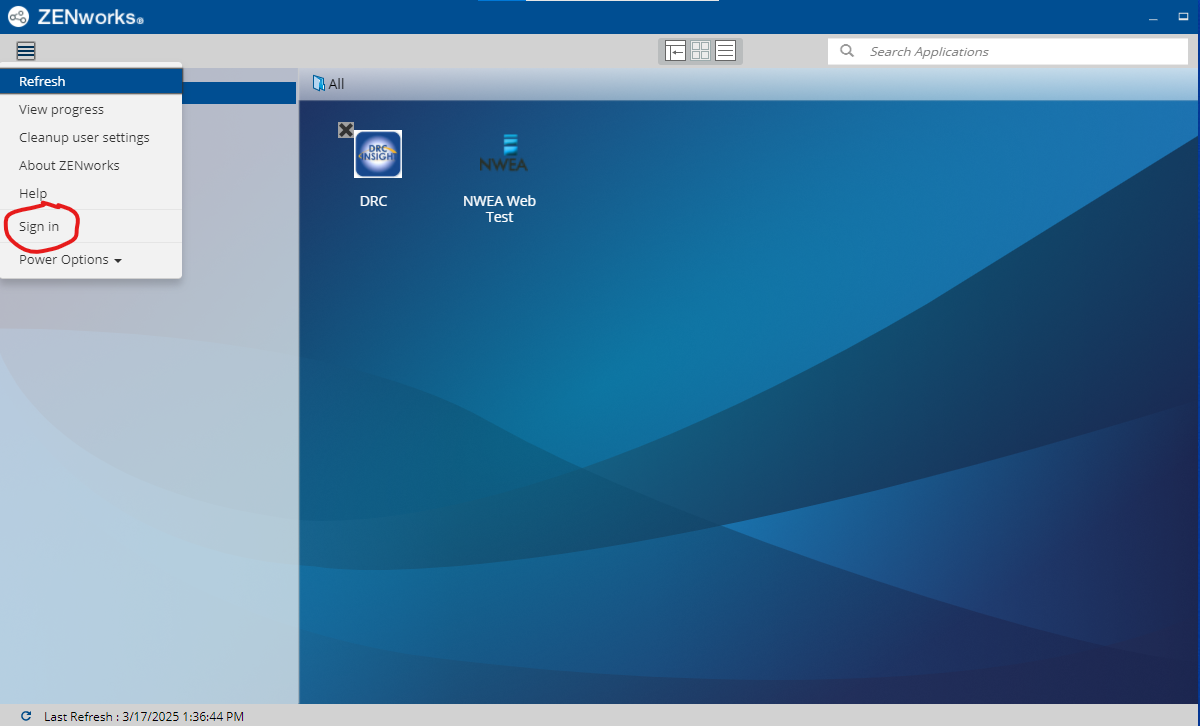
Task: Open About ZENworks from menu
Action: tap(69, 166)
